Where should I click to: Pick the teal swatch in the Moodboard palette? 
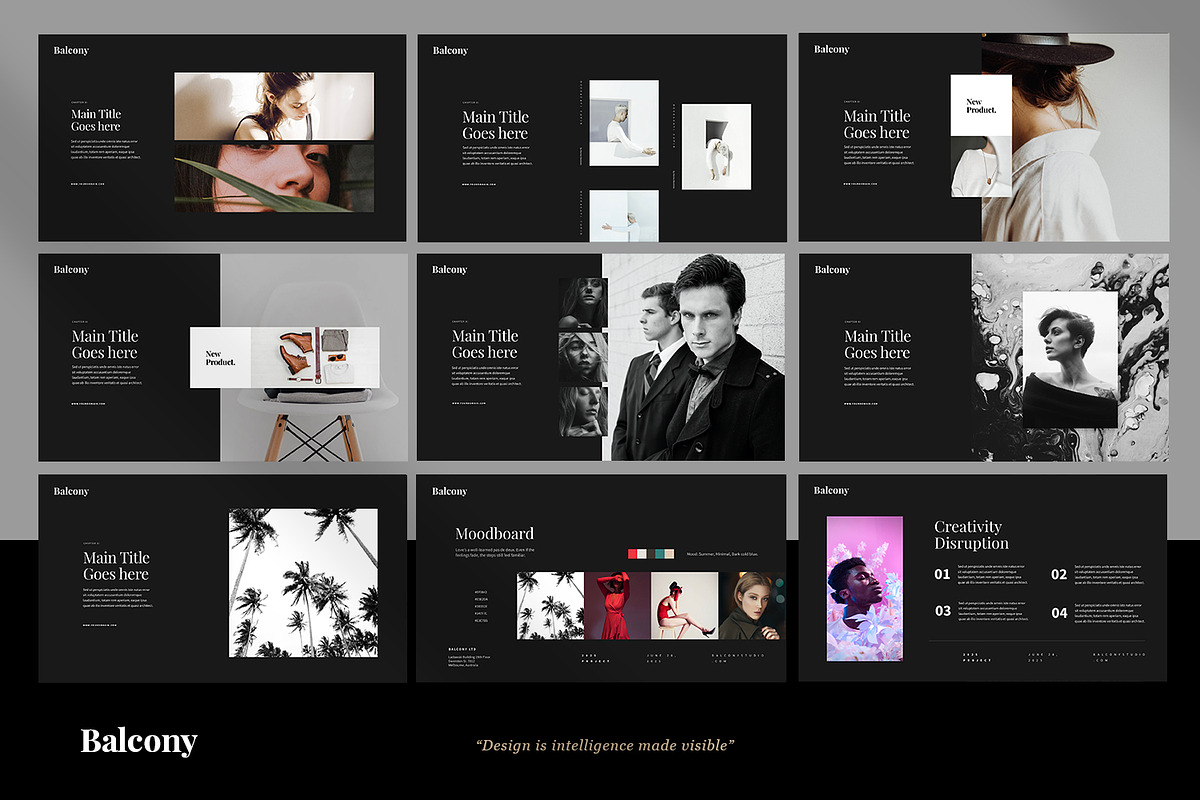(x=659, y=554)
